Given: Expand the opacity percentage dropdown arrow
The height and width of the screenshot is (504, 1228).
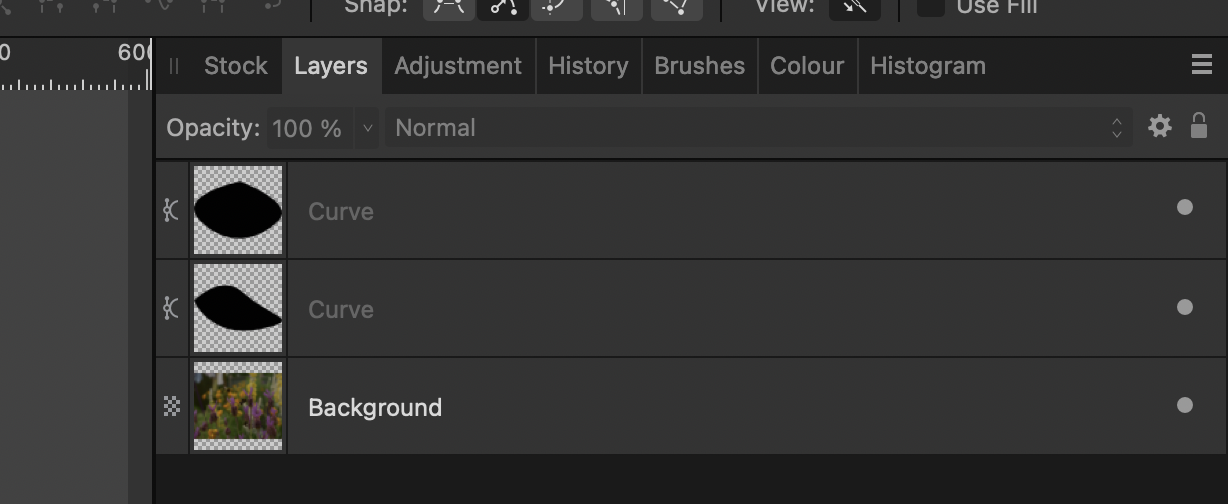Looking at the screenshot, I should click(367, 128).
